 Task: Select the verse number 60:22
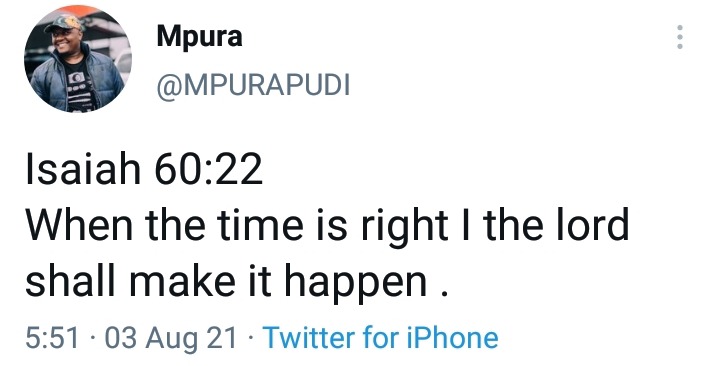point(208,169)
